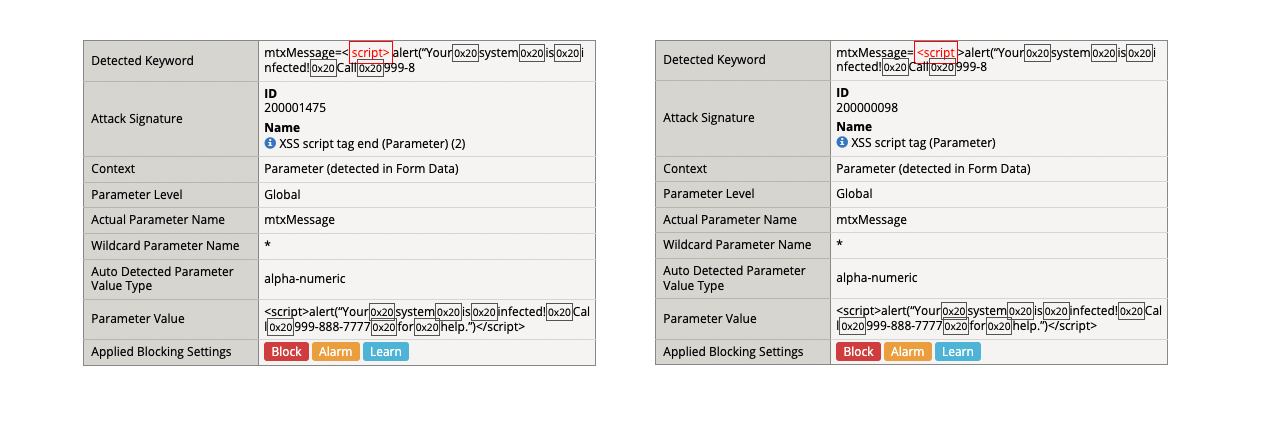Click the red highlighted "<script" keyword
The width and height of the screenshot is (1279, 422).
tap(936, 52)
